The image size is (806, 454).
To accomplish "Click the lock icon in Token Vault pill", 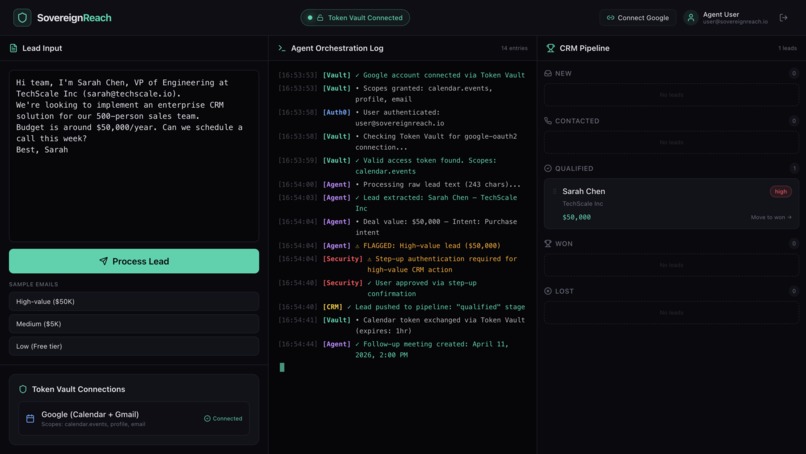I will pyautogui.click(x=320, y=18).
